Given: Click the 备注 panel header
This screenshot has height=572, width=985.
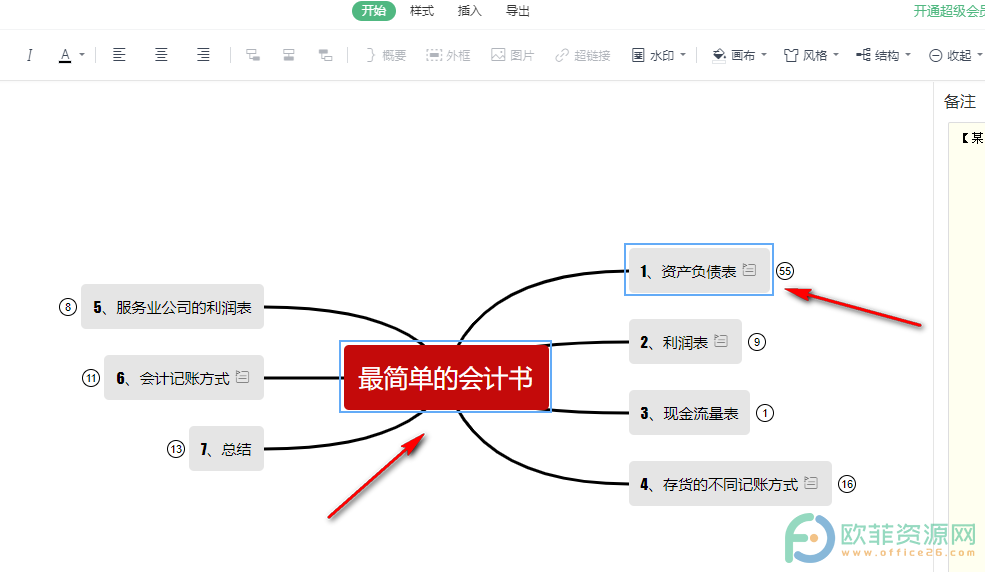Looking at the screenshot, I should click(x=960, y=101).
